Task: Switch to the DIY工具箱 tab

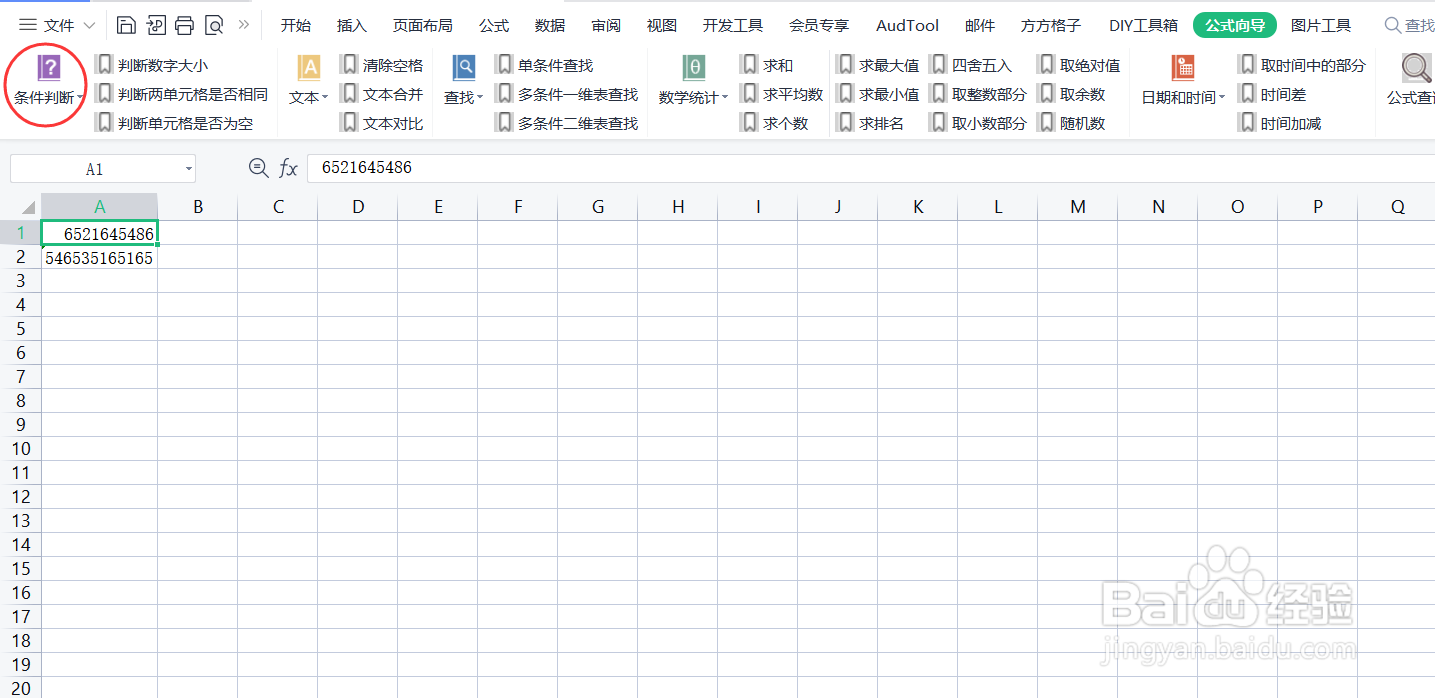Action: 1143,25
